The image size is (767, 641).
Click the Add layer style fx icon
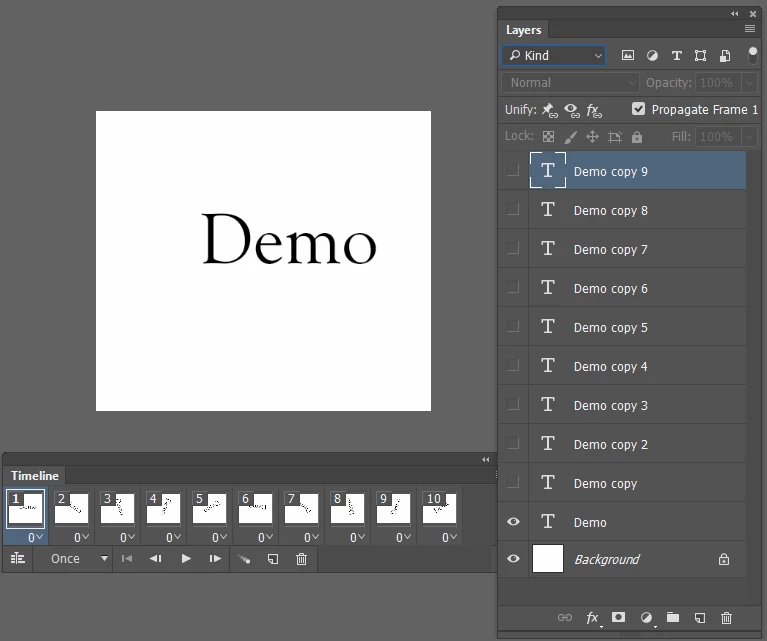593,618
